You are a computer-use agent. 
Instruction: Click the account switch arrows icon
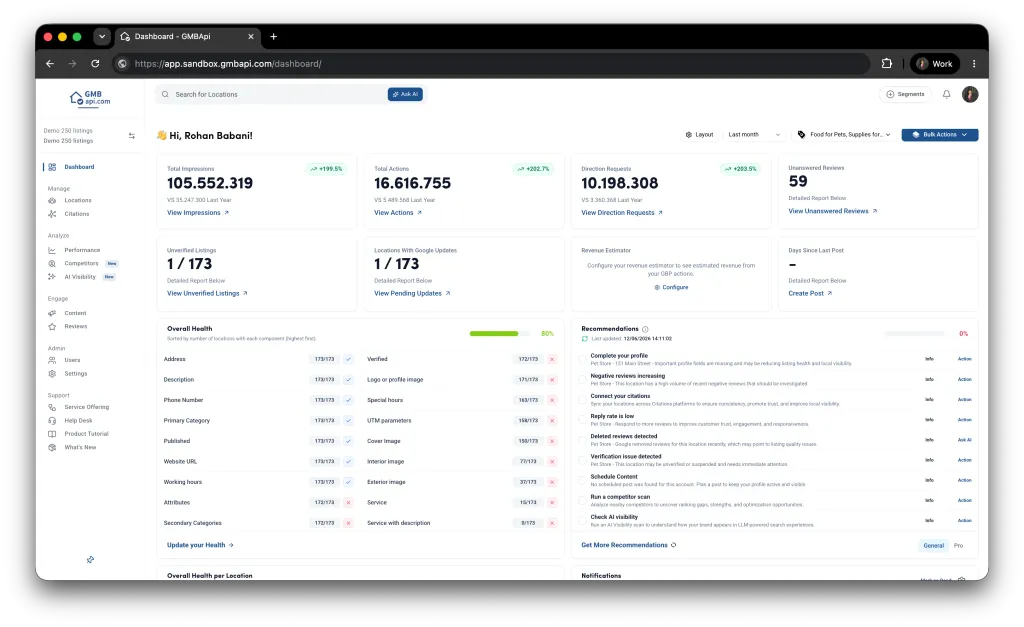pos(132,136)
